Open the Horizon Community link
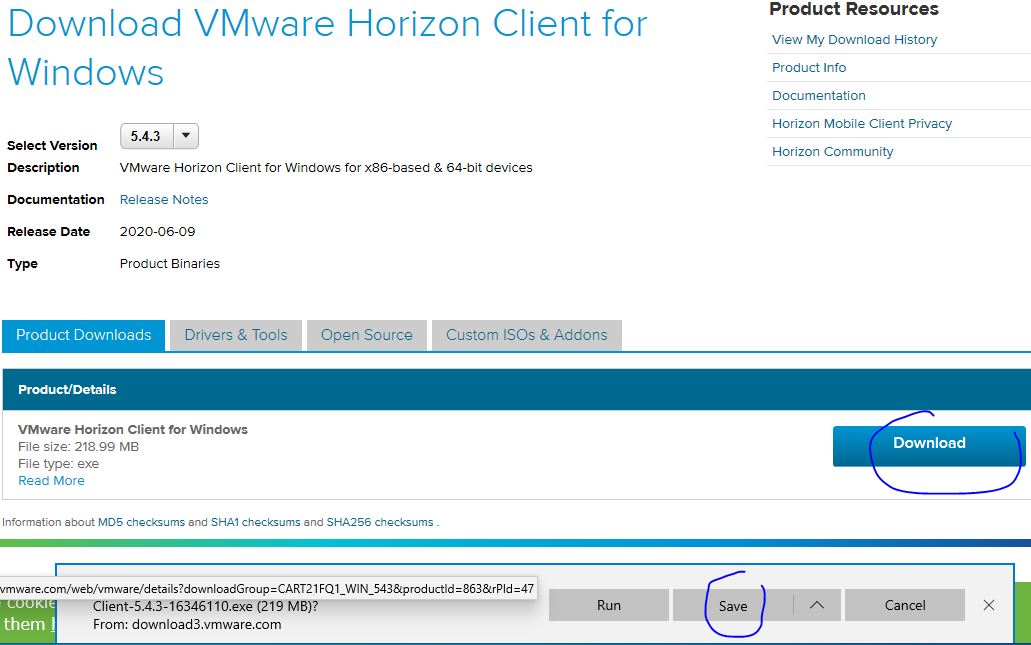Viewport: 1031px width, 645px height. (x=832, y=152)
